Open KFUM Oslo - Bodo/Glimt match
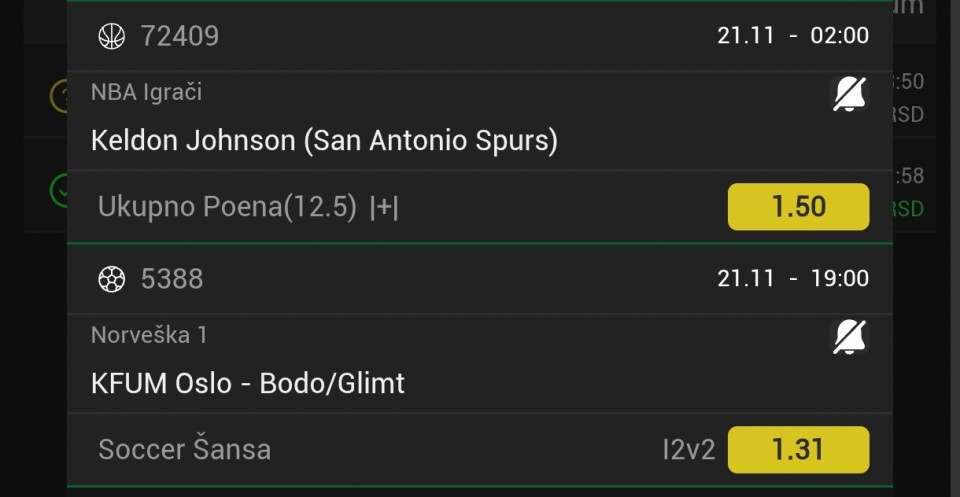The height and width of the screenshot is (497, 960). coord(248,383)
